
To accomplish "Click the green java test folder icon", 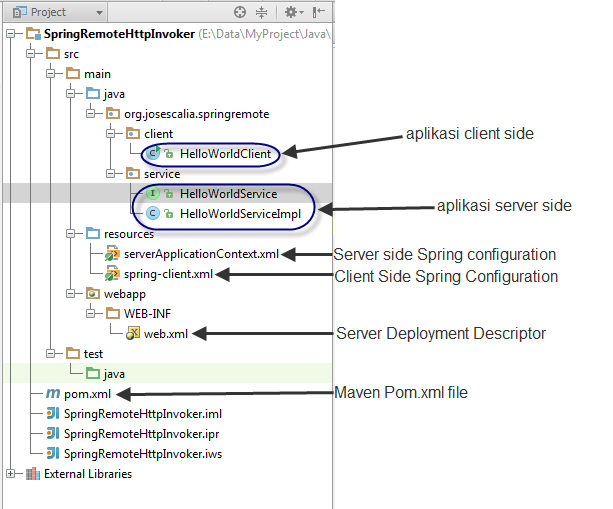I will (x=93, y=374).
